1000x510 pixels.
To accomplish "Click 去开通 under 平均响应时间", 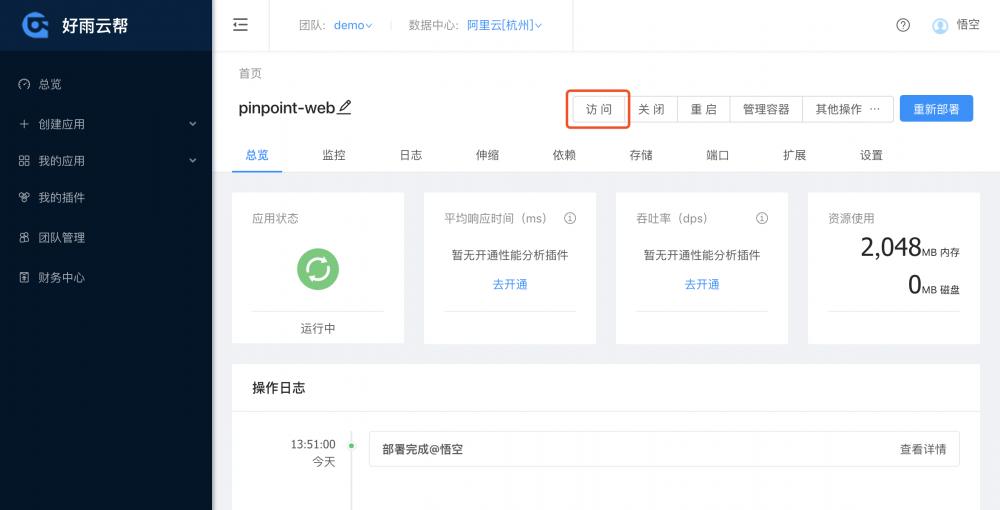I will (x=510, y=284).
